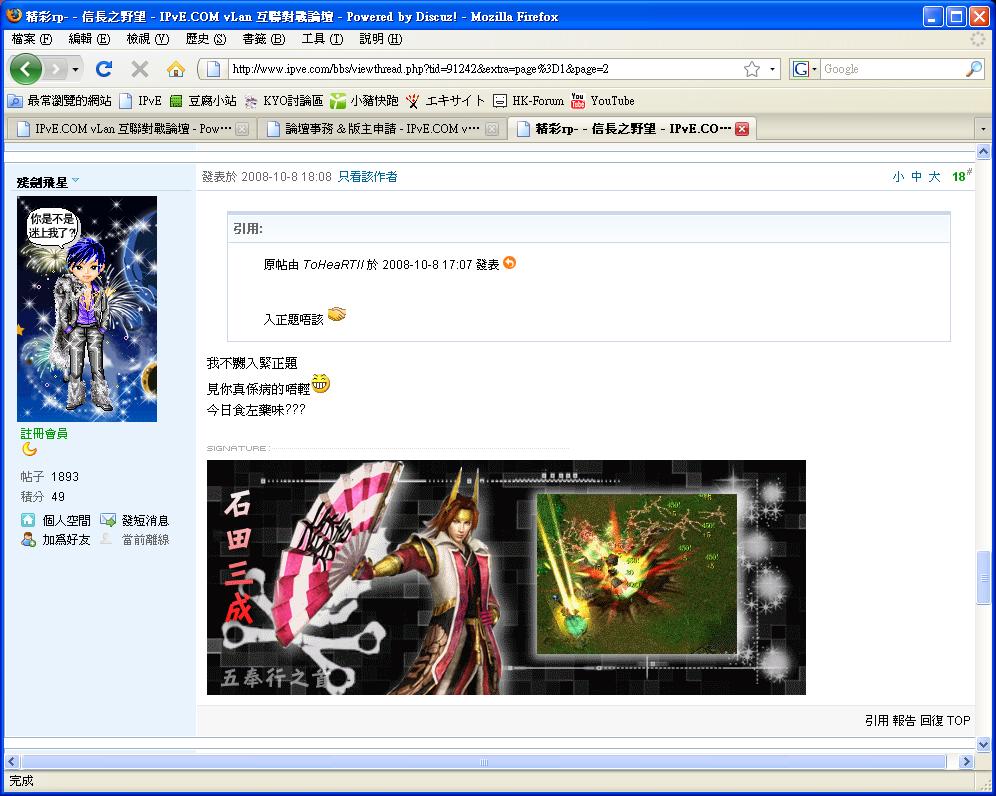The image size is (996, 796).
Task: Set font size to 大 (large)
Action: pos(934,177)
